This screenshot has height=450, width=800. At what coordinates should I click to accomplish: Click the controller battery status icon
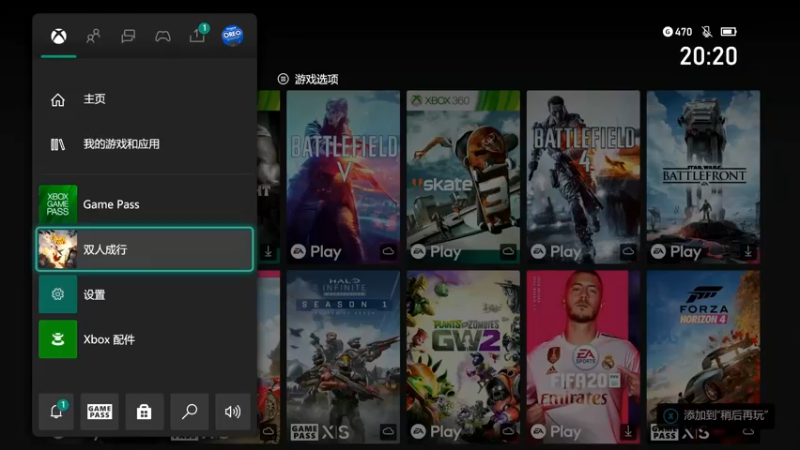pos(729,32)
